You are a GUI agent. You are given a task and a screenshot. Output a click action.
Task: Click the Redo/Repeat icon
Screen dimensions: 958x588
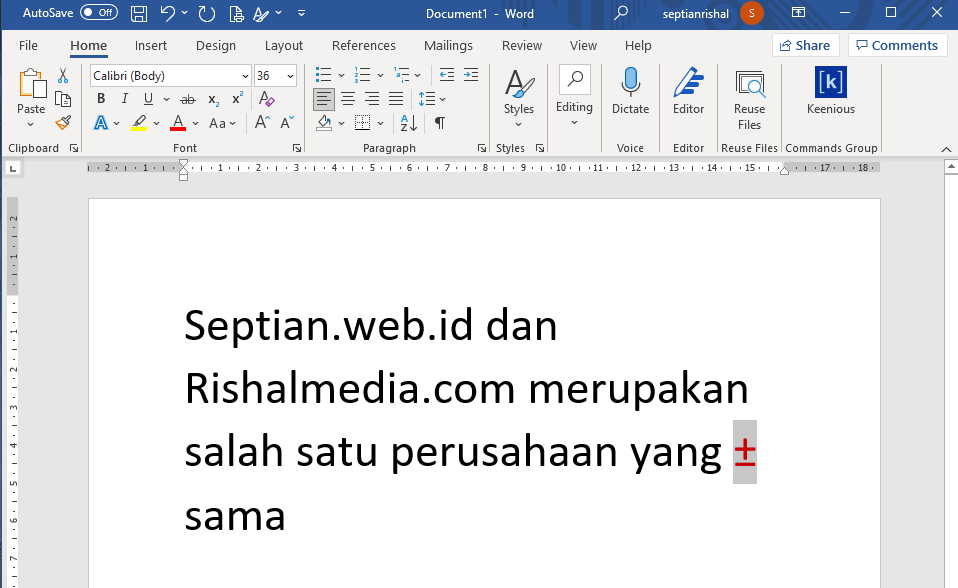[x=207, y=13]
